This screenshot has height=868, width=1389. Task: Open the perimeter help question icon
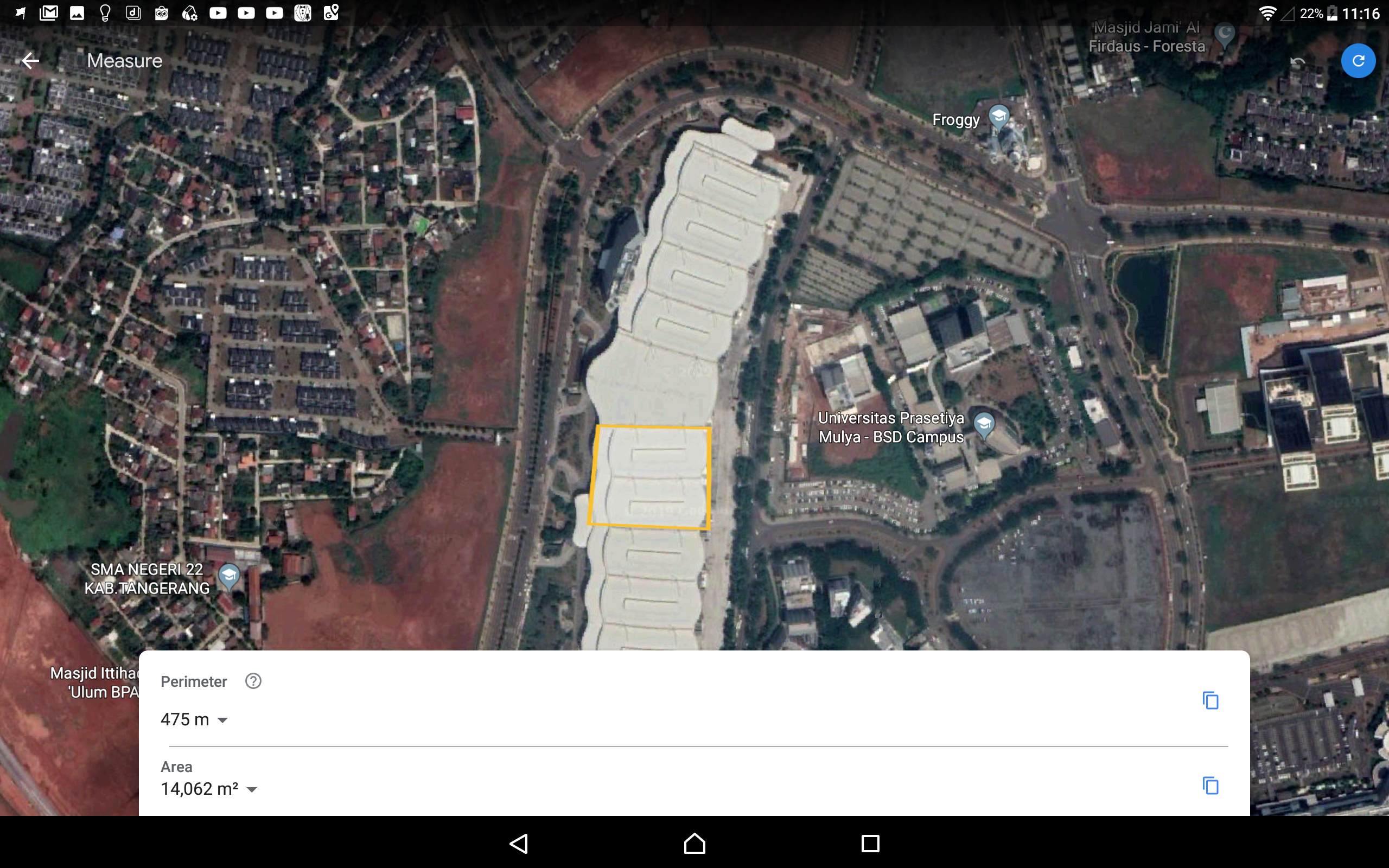[x=253, y=681]
